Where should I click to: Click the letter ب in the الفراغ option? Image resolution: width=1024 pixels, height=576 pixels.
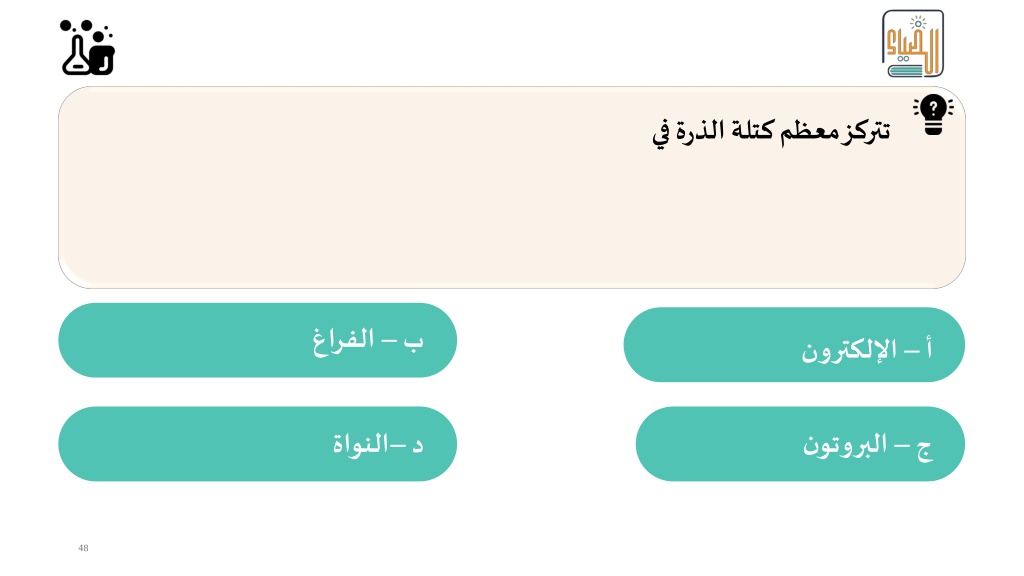tap(413, 343)
